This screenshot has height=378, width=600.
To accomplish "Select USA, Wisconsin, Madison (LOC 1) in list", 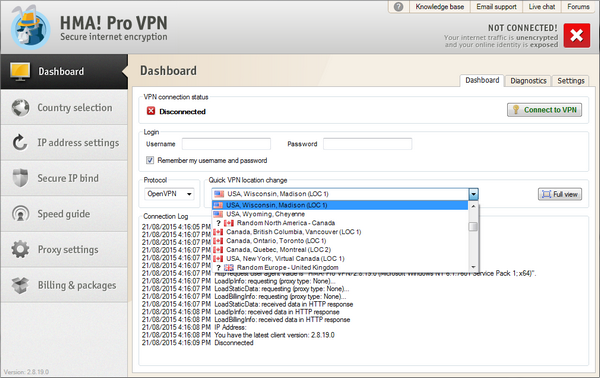I will coord(340,205).
